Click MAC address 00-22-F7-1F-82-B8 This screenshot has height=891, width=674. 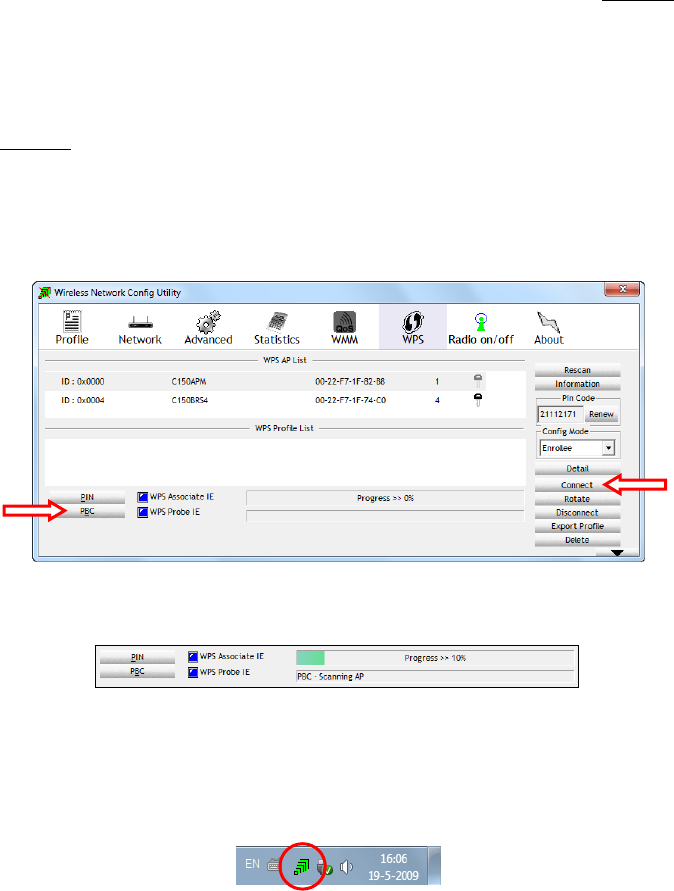[x=350, y=381]
